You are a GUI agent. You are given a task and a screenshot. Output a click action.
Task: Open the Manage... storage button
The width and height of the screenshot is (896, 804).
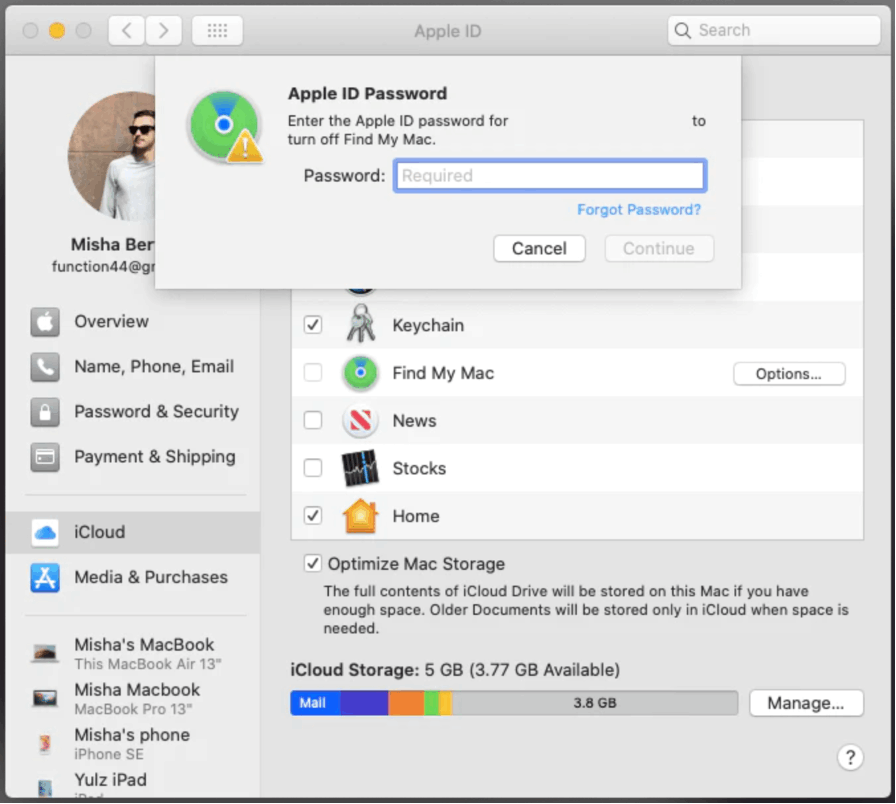click(x=806, y=703)
